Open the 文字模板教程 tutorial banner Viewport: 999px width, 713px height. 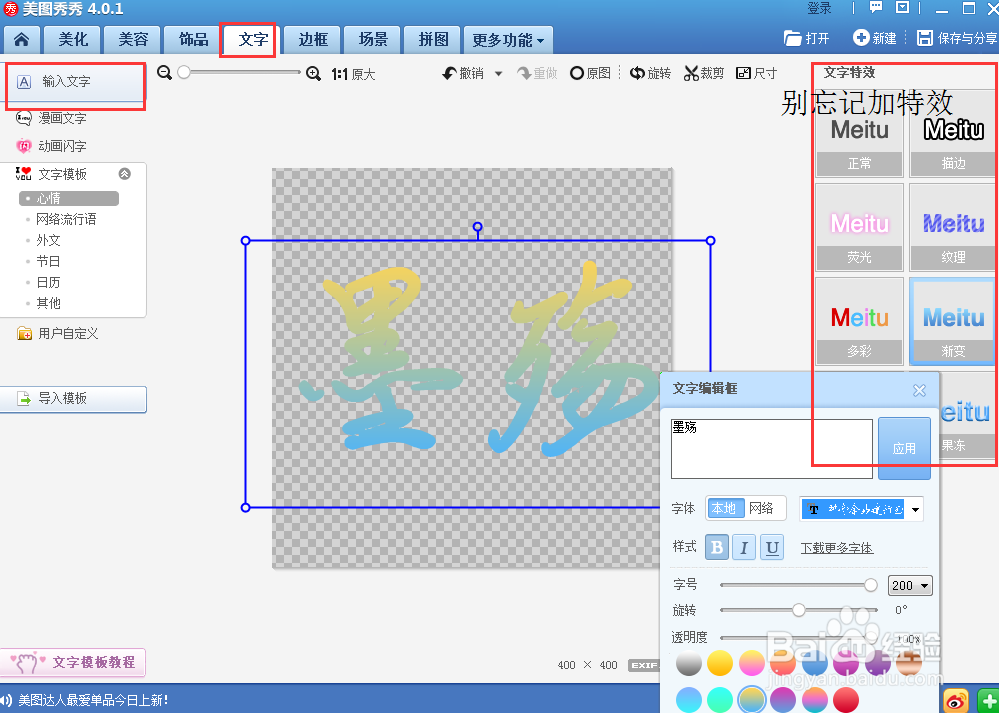[73, 662]
